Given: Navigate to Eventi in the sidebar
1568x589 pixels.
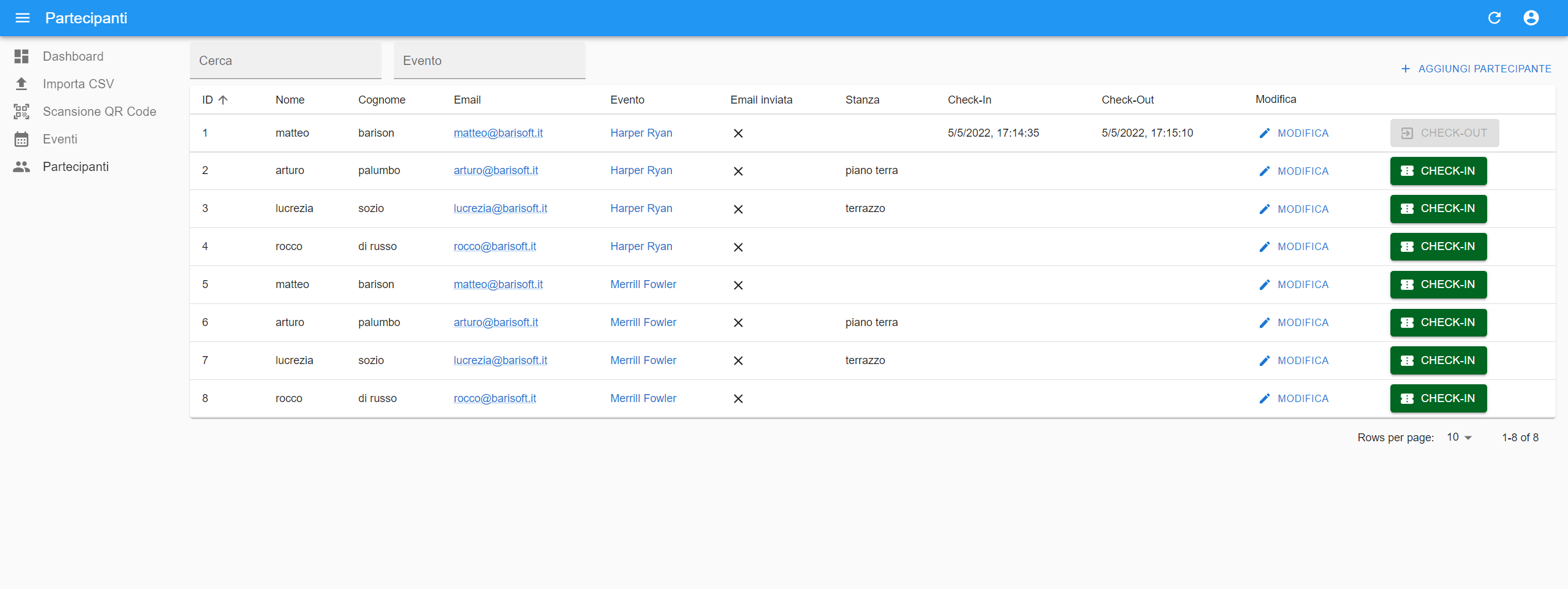Looking at the screenshot, I should [60, 139].
